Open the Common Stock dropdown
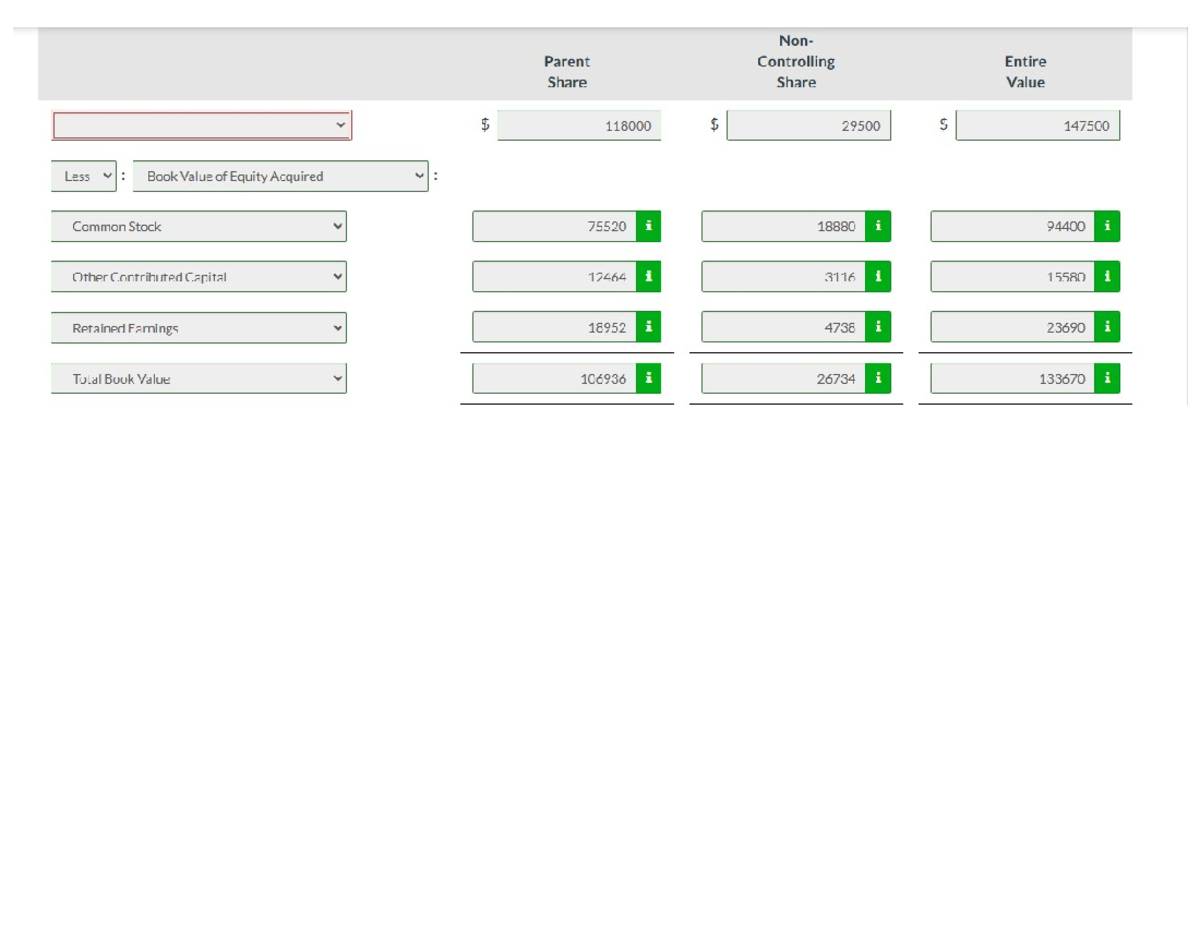 [199, 226]
